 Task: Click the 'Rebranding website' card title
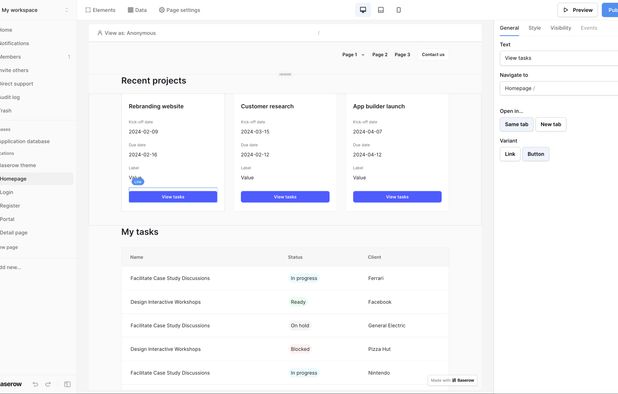click(x=156, y=106)
